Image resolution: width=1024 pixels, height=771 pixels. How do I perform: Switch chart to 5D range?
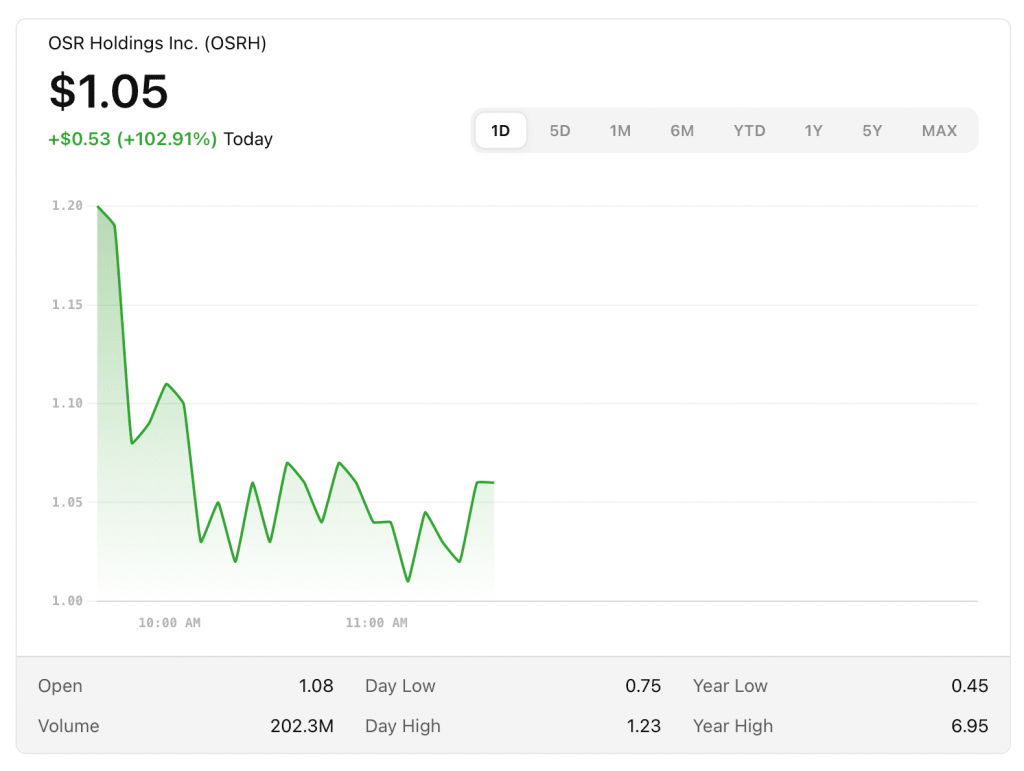[x=560, y=131]
